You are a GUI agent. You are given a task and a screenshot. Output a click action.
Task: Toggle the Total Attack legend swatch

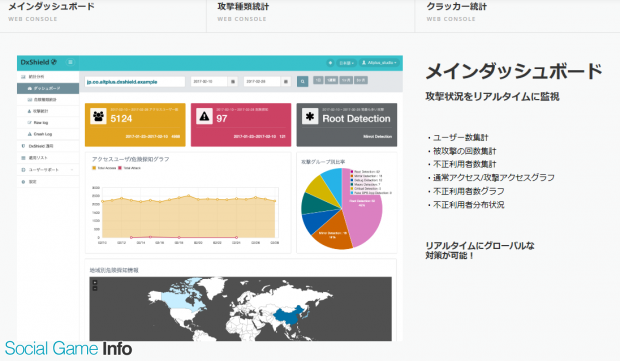point(120,168)
